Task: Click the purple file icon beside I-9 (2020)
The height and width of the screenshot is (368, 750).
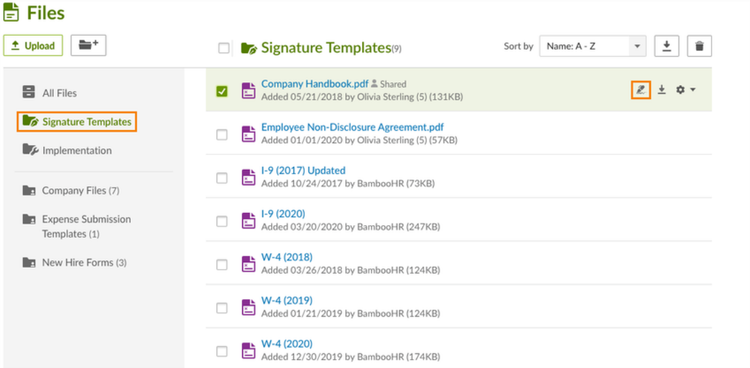Action: click(x=248, y=221)
